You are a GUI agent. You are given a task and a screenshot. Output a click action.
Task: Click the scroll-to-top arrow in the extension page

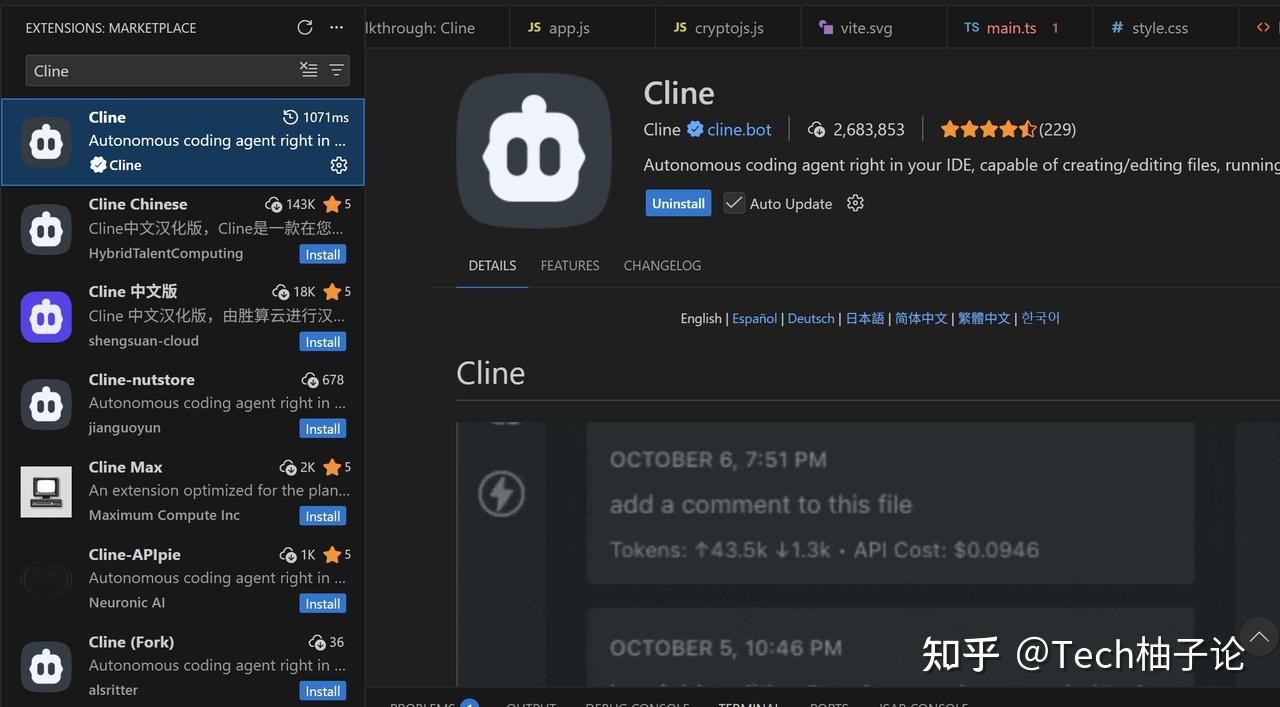[x=1258, y=637]
